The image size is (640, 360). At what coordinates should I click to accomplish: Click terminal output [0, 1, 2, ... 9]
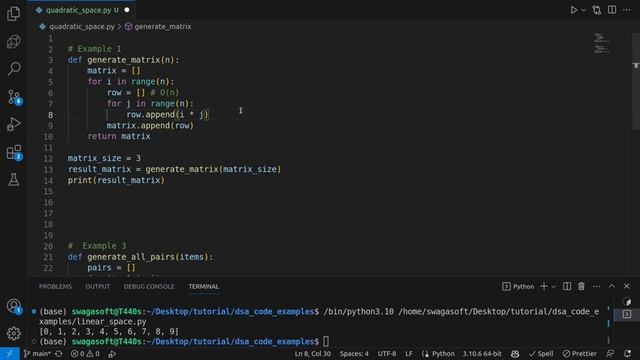pyautogui.click(x=109, y=331)
